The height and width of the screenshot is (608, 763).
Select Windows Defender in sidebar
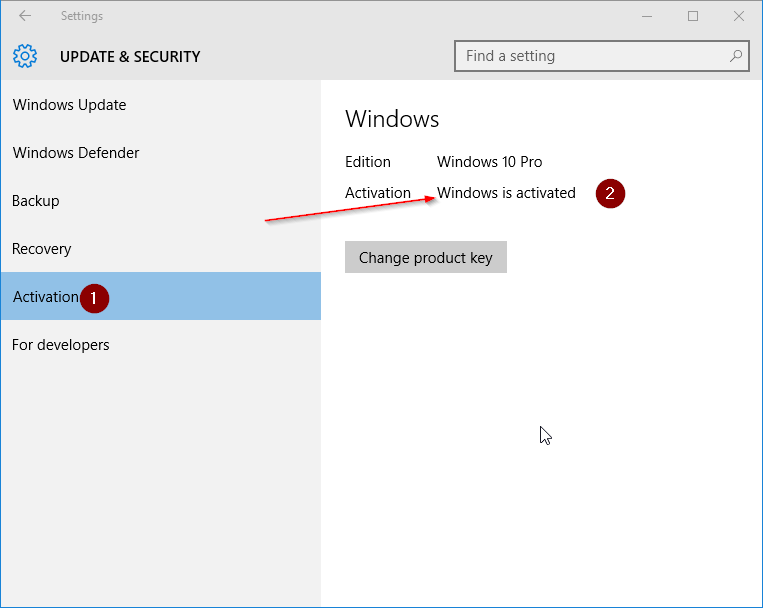click(161, 152)
